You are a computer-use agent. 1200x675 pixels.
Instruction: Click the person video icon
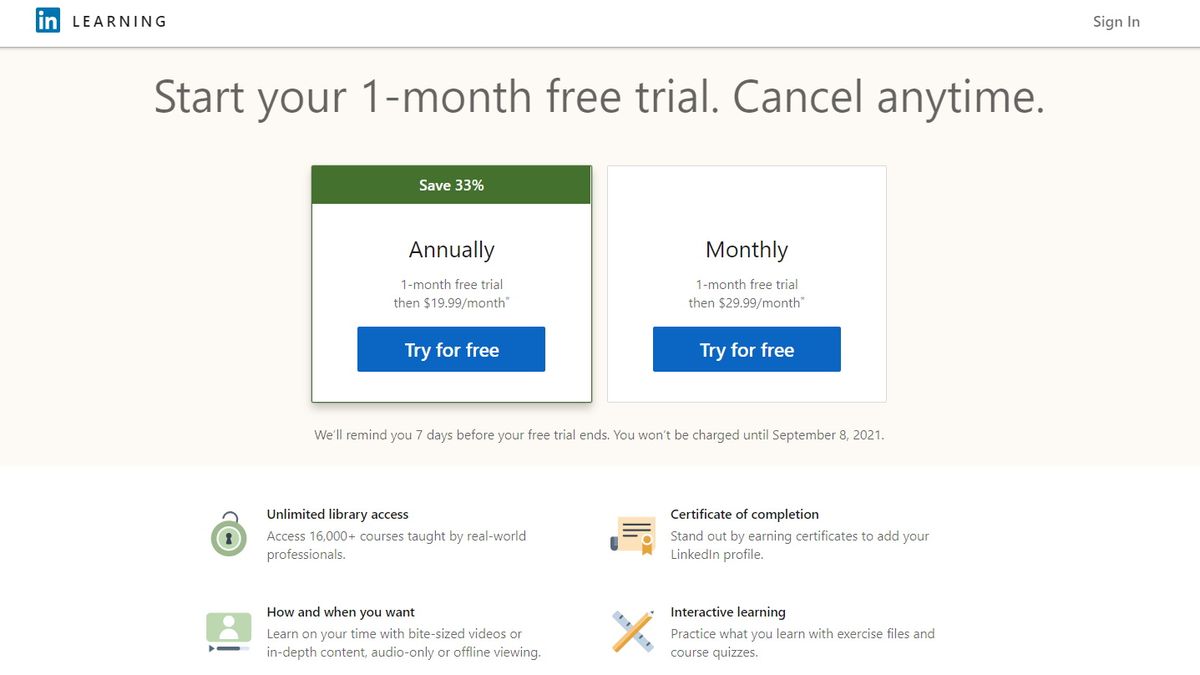coord(228,632)
